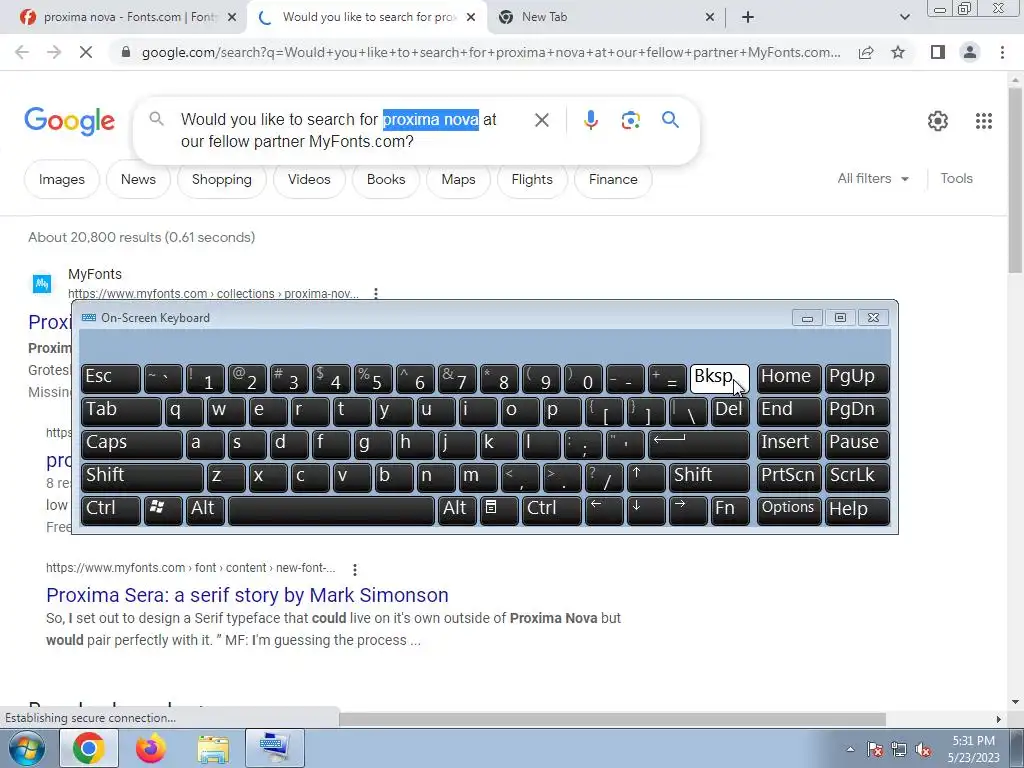Select On-Screen Keyboard taskbar icon

[x=275, y=748]
